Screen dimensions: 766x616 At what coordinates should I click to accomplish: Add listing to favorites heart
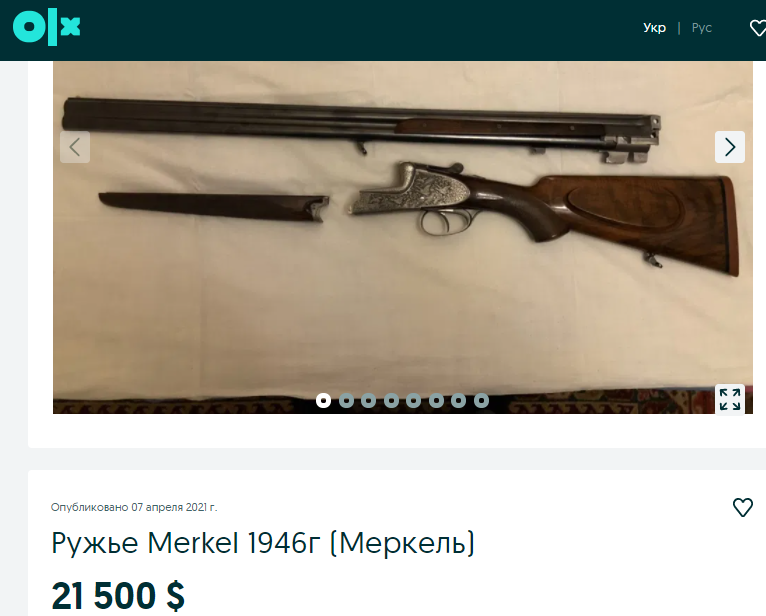coord(743,507)
